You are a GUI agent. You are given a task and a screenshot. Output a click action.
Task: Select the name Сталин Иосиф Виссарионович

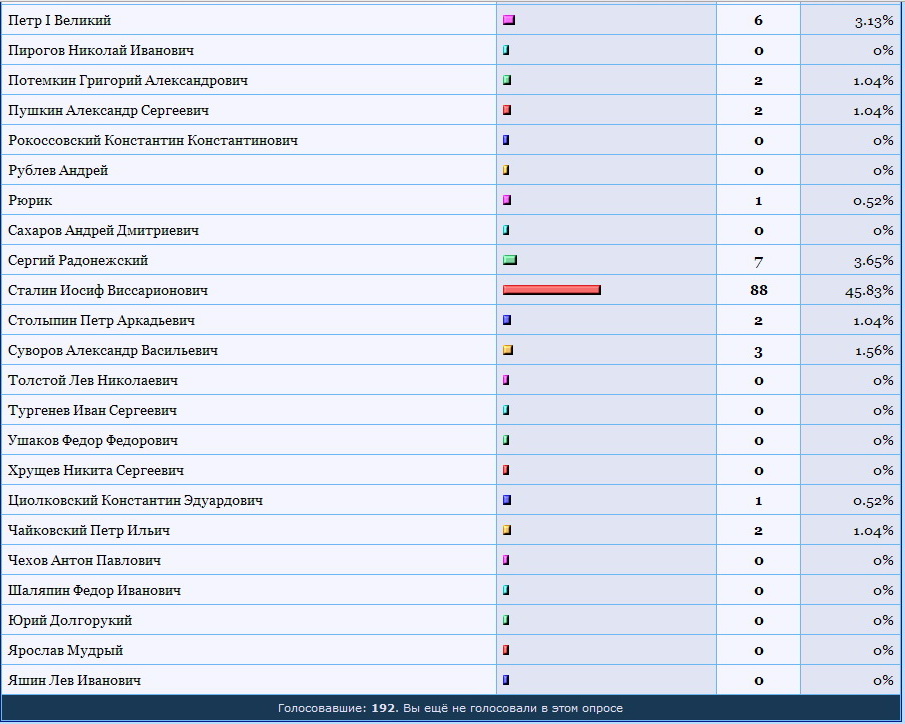click(x=107, y=290)
